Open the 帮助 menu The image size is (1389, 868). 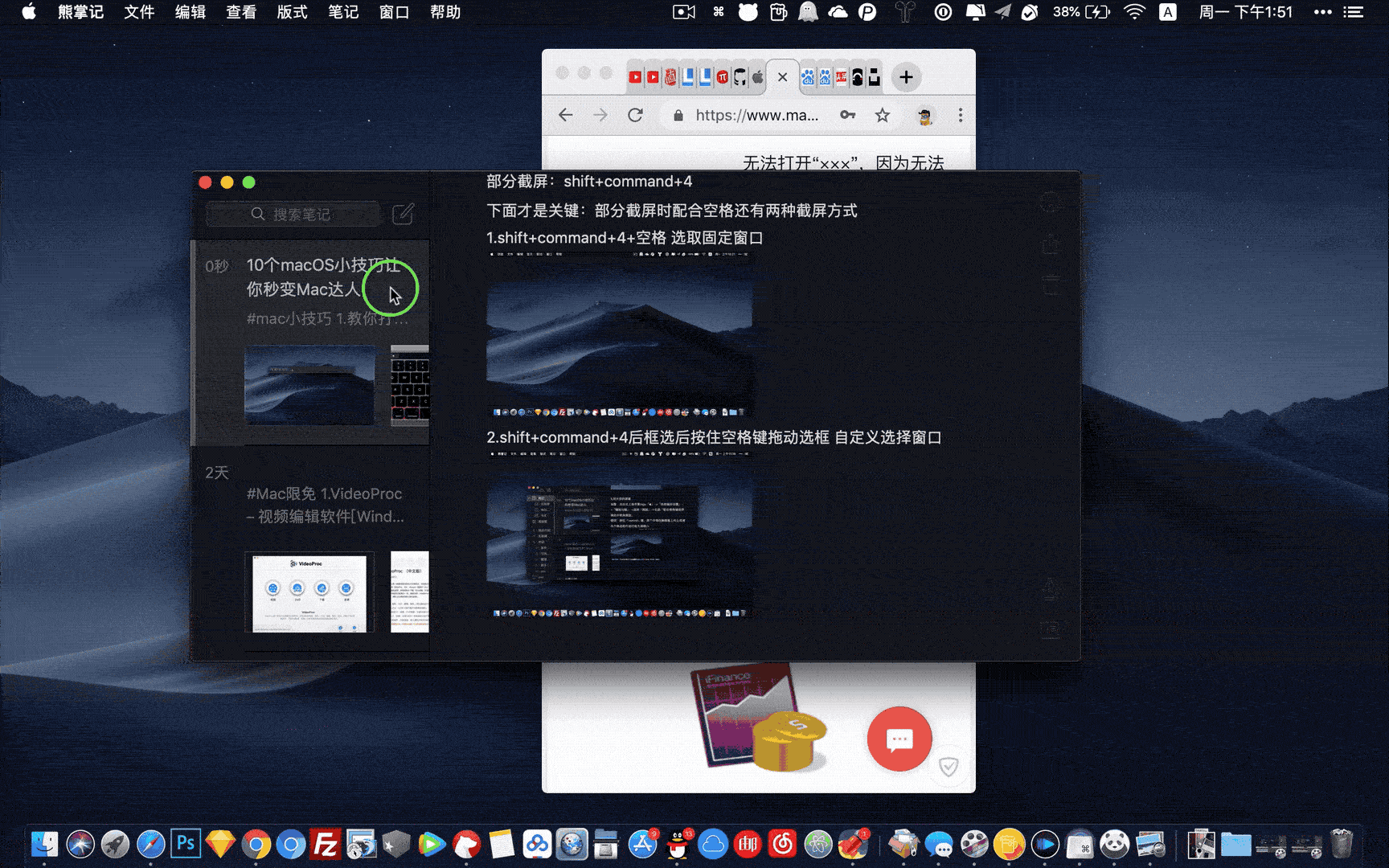[x=445, y=12]
